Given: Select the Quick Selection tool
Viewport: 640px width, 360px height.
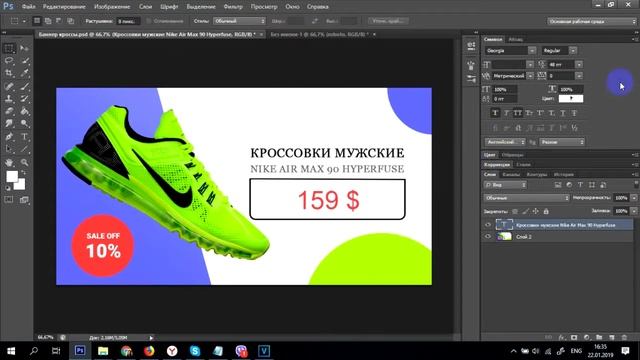Looking at the screenshot, I should click(x=24, y=61).
